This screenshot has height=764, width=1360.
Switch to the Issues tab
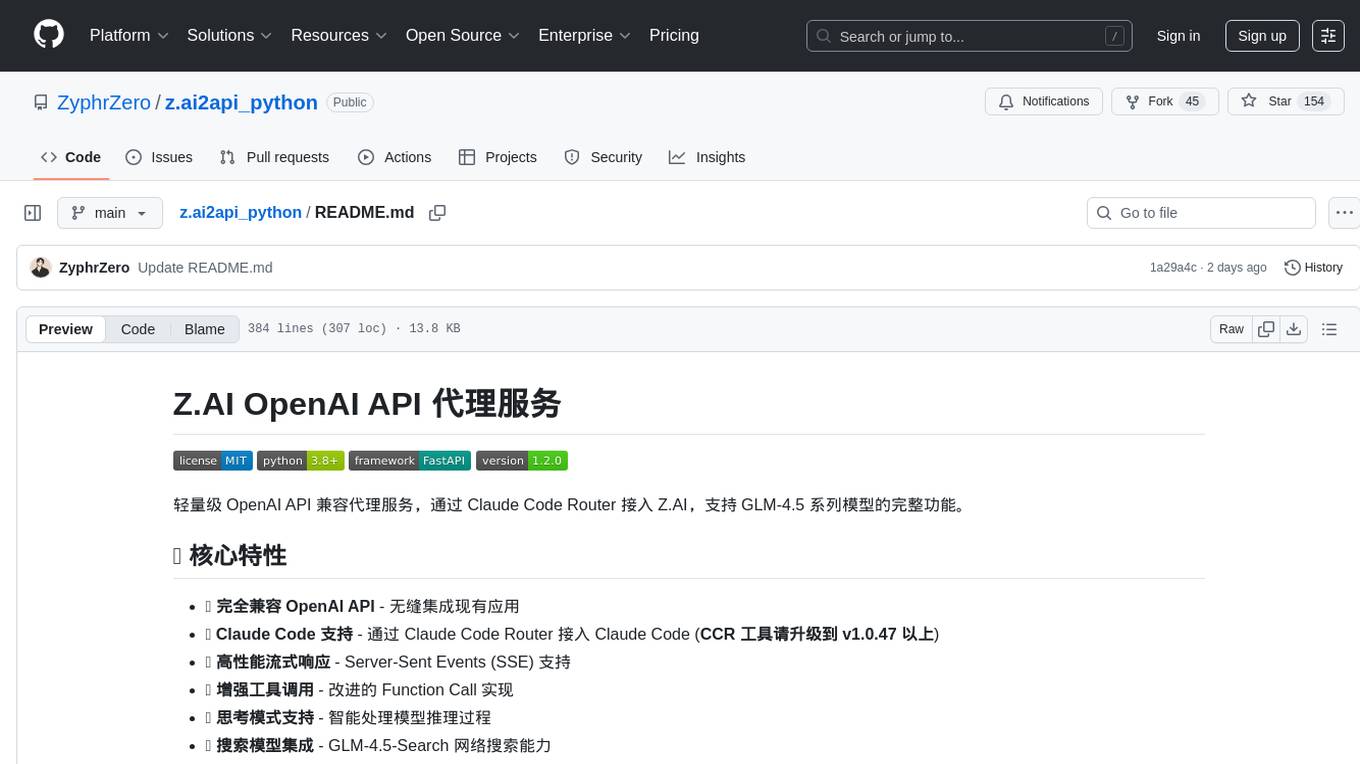coord(159,157)
